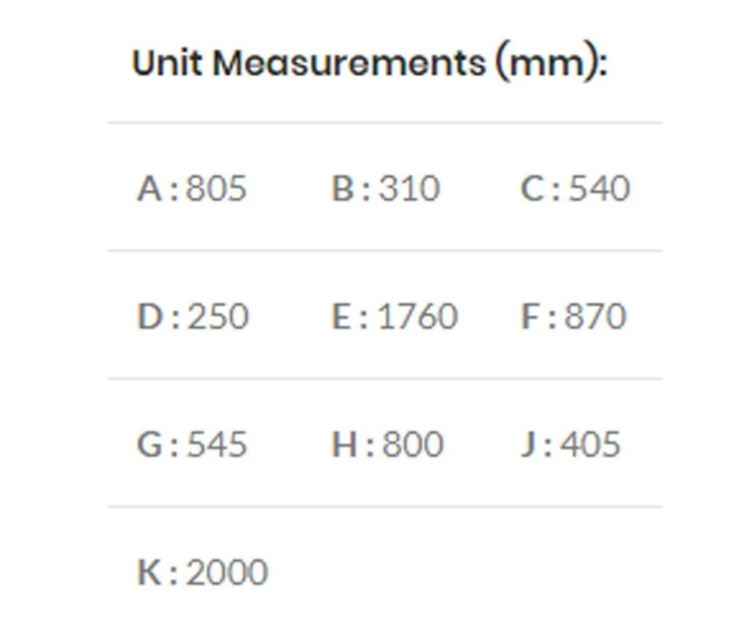Click the letter A label
Screen dimensions: 752x631
point(149,188)
